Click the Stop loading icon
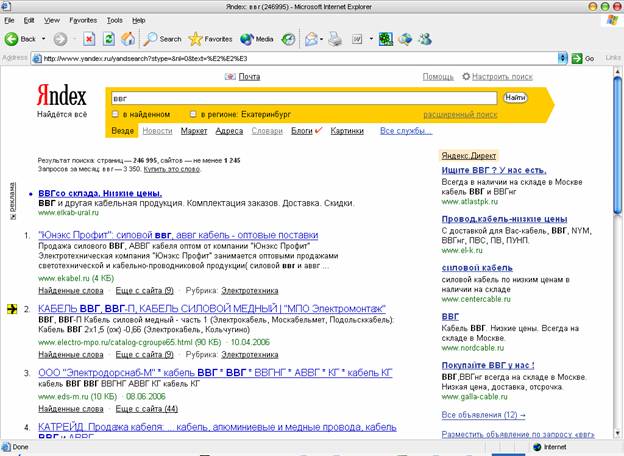The height and width of the screenshot is (456, 624). [x=89, y=39]
